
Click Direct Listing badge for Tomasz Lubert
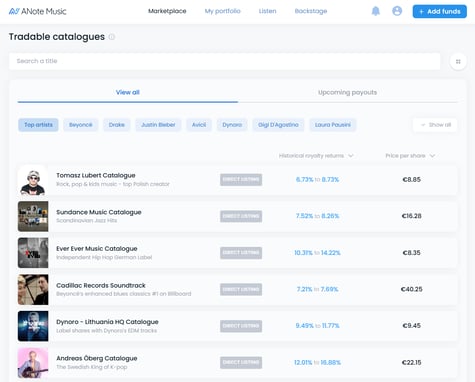[241, 180]
